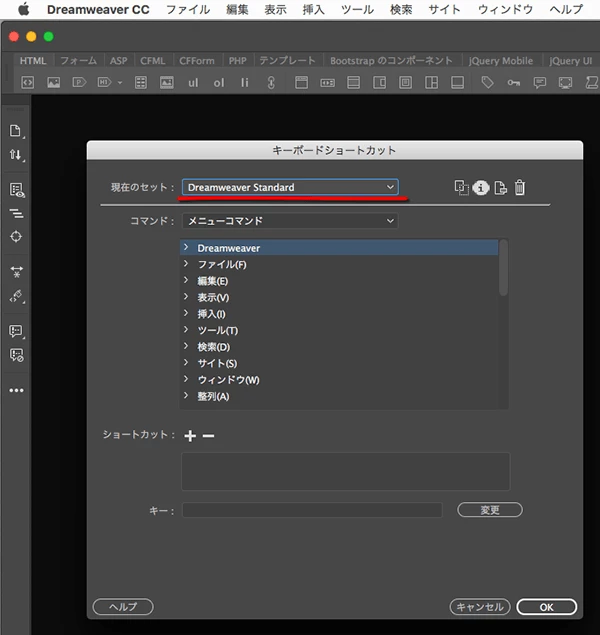The image size is (600, 635).
Task: Expand the ツール(T) command group
Action: [186, 330]
